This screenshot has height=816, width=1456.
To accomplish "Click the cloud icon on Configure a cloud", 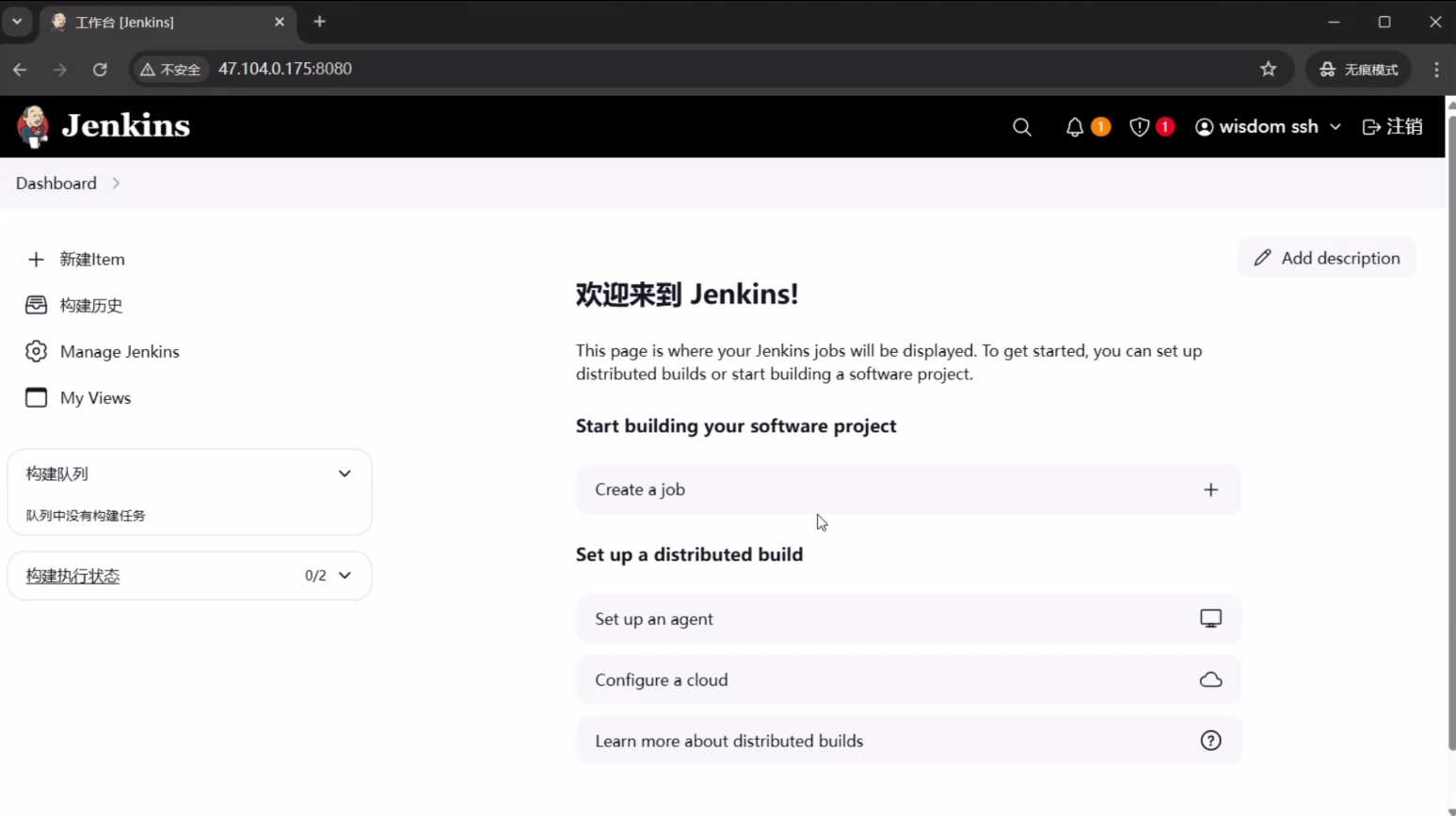I will [x=1211, y=680].
